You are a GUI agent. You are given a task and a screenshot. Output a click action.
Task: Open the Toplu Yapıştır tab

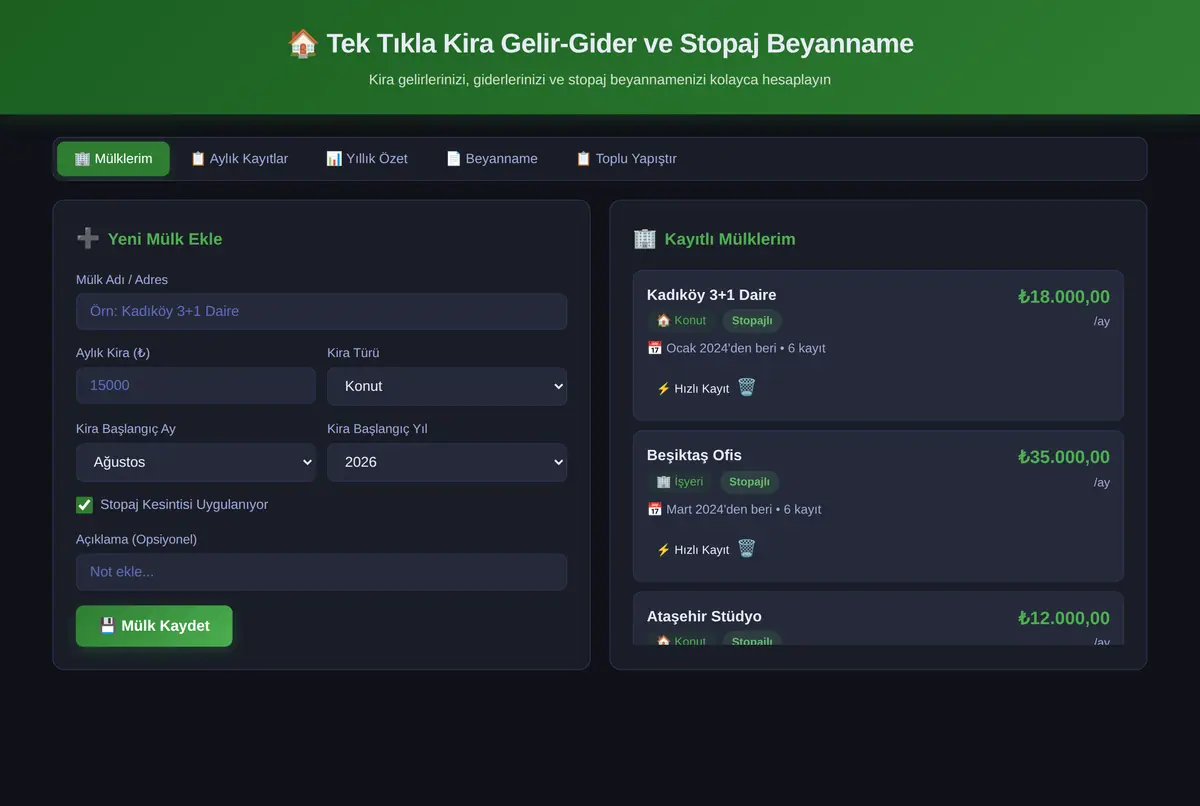point(626,159)
